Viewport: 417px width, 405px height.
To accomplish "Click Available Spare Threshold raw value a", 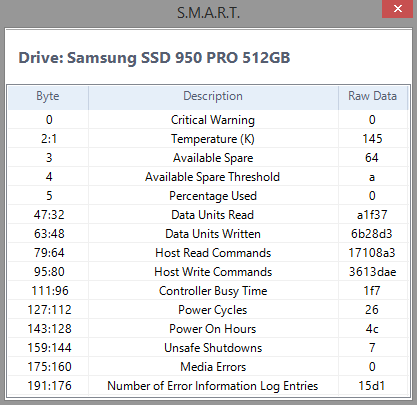I will [x=372, y=177].
